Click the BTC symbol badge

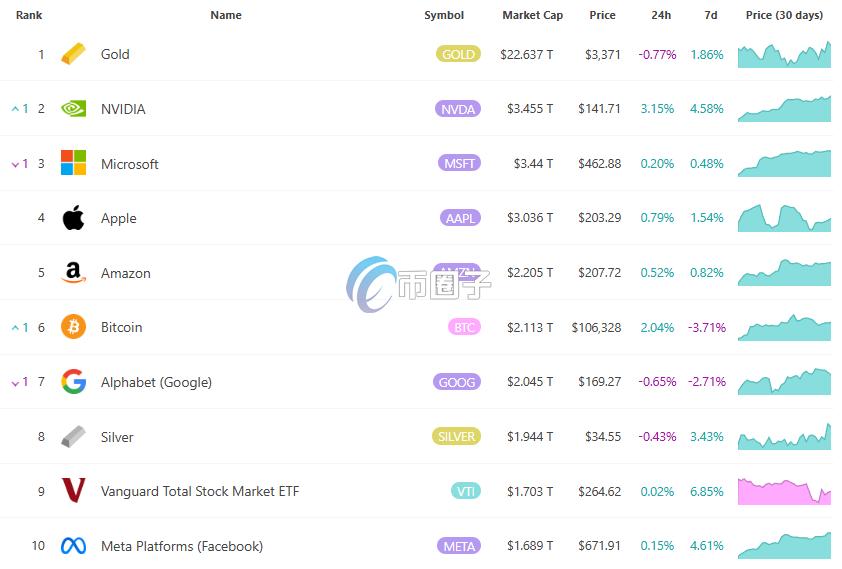point(464,327)
